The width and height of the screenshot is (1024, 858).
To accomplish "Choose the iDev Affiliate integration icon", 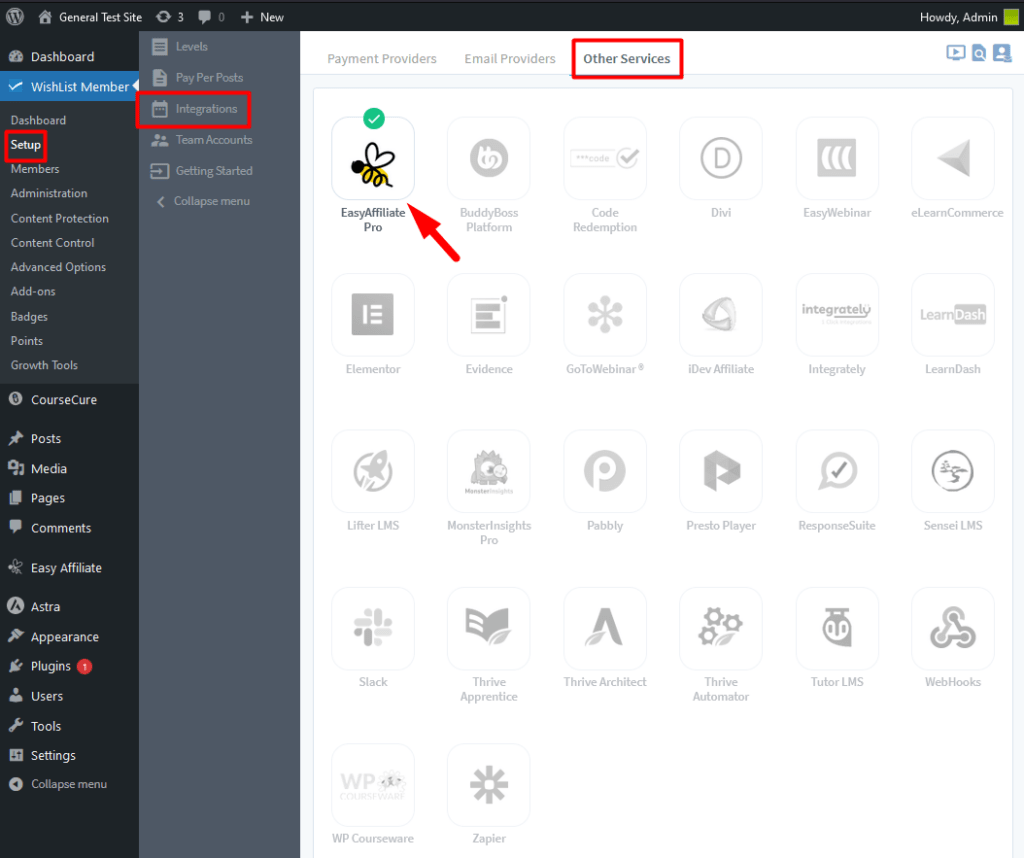I will [721, 315].
